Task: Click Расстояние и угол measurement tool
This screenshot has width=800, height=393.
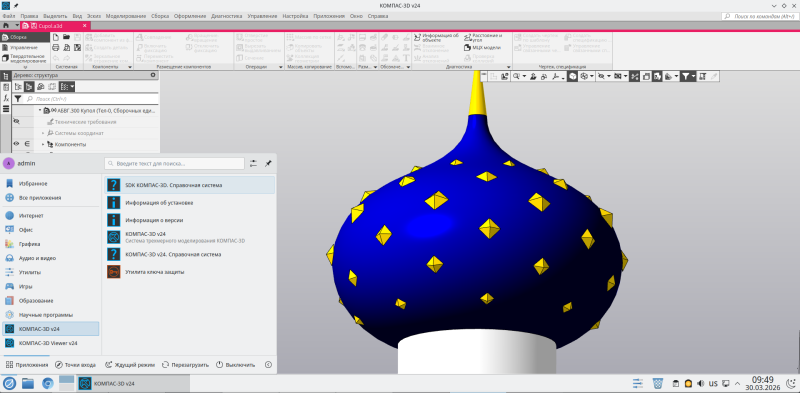Action: (483, 37)
